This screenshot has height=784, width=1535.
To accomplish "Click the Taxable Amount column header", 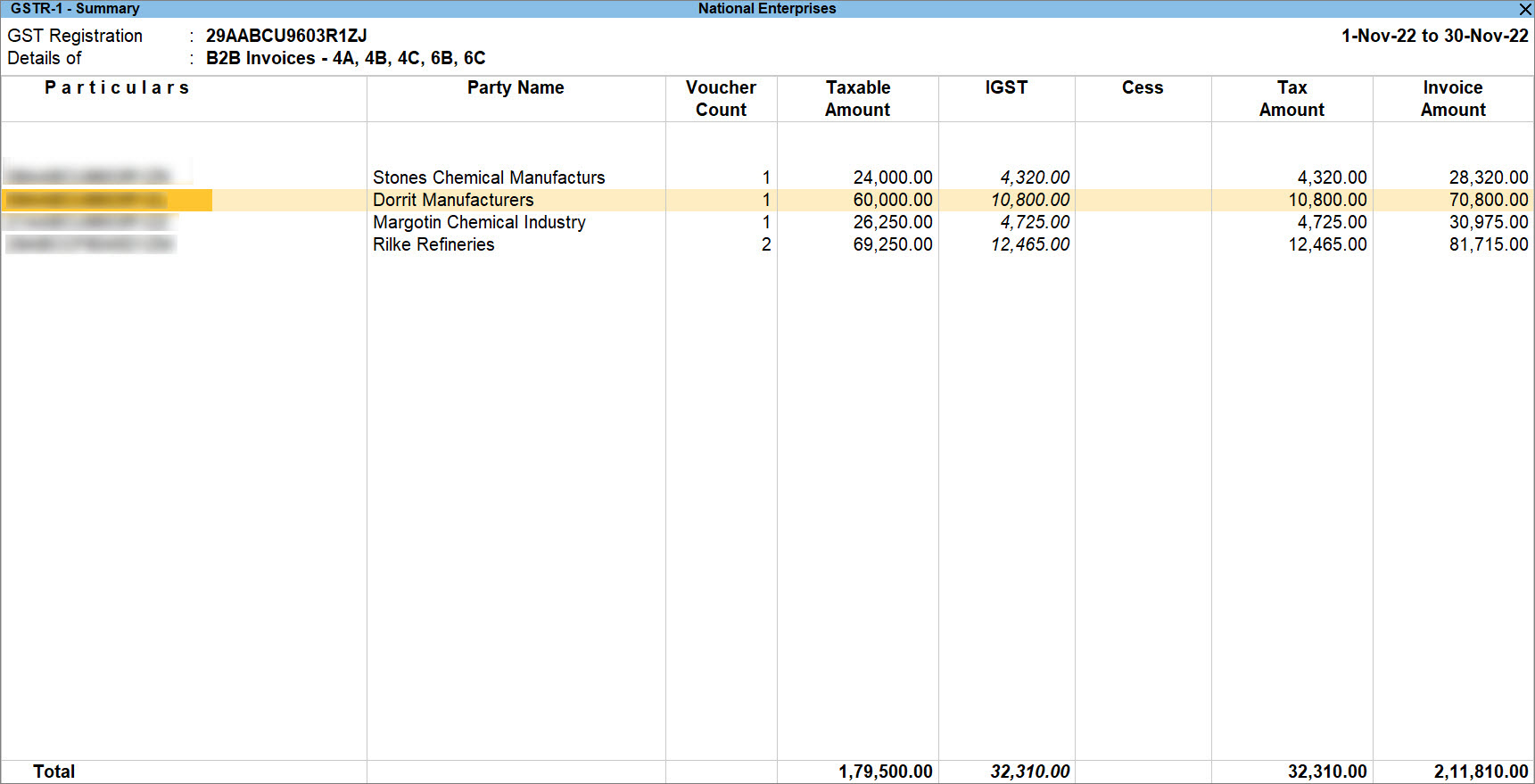I will pyautogui.click(x=857, y=98).
